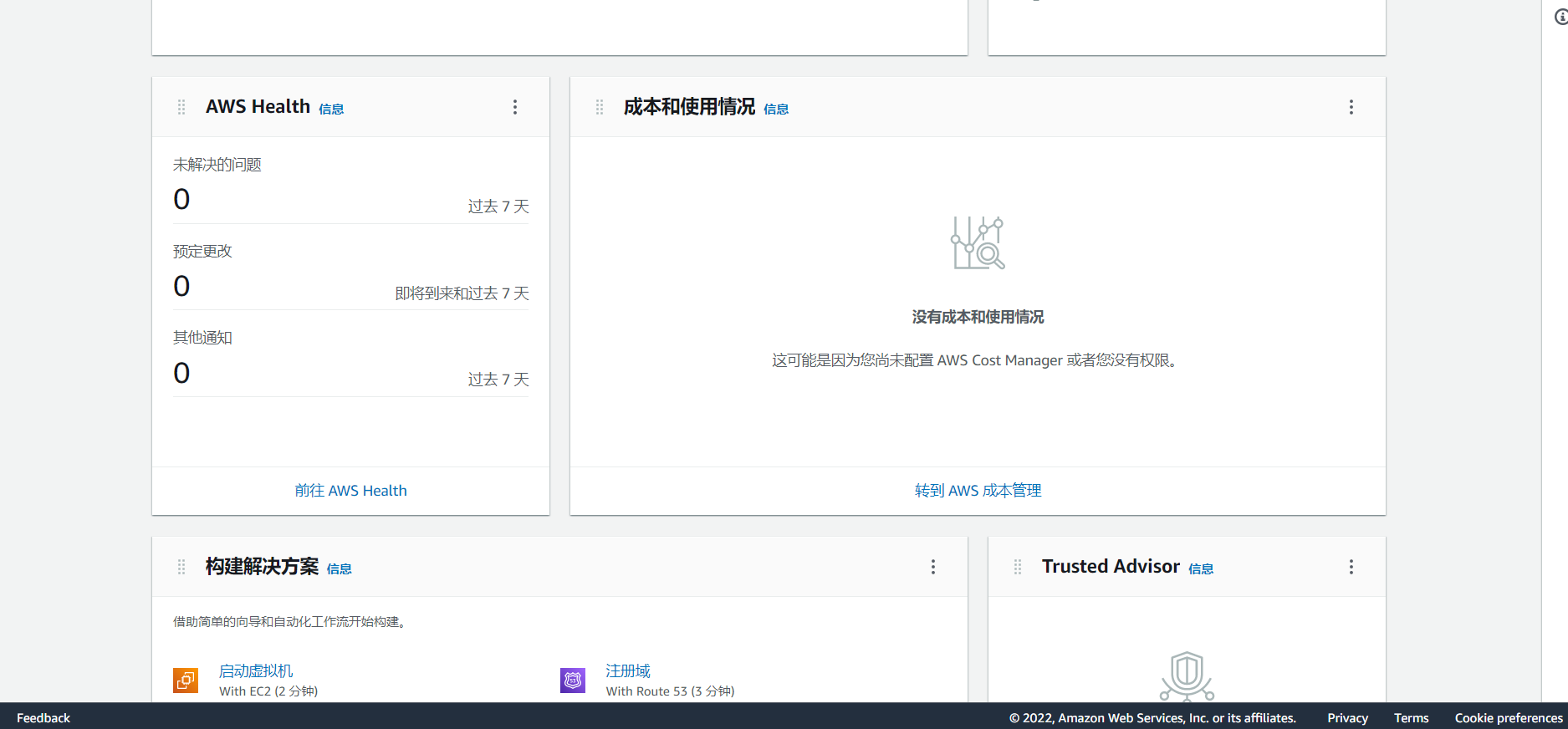Screen dimensions: 1568x729
Task: Click the Trusted Advisor widget title
Action: pos(1111,567)
